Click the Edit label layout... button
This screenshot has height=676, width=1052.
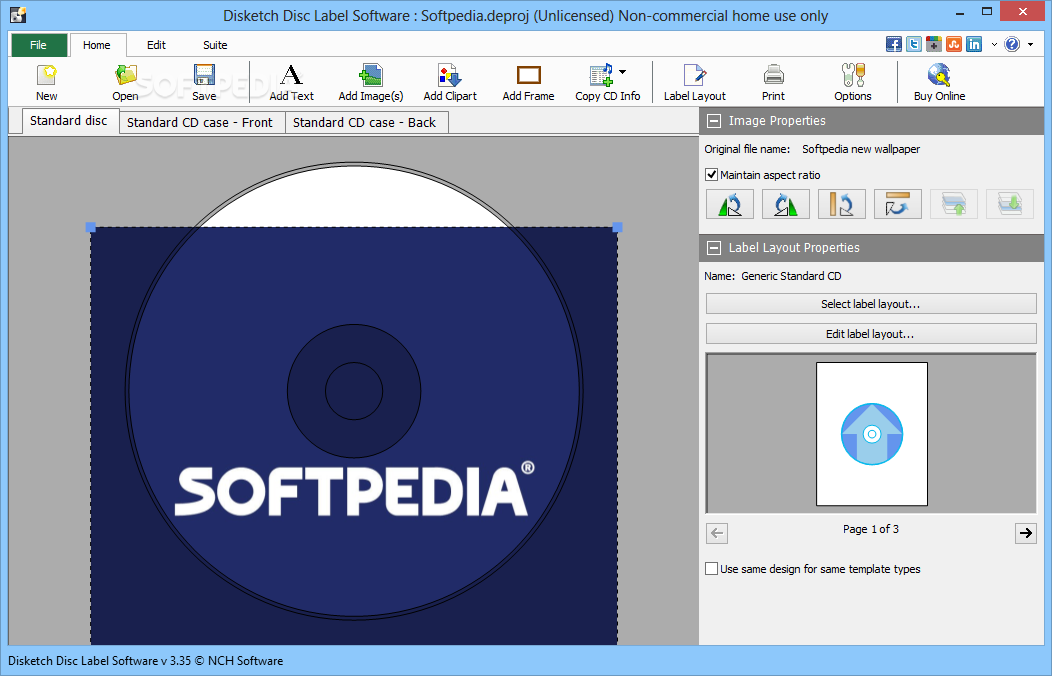(x=871, y=334)
